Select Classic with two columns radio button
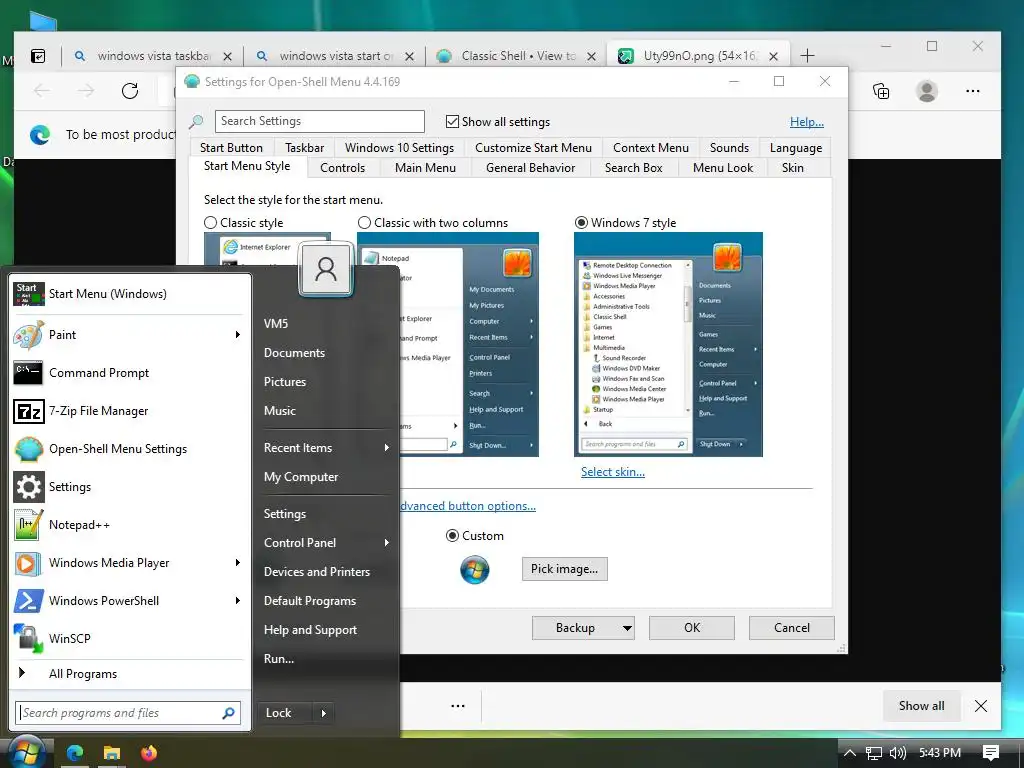The height and width of the screenshot is (768, 1024). click(364, 223)
